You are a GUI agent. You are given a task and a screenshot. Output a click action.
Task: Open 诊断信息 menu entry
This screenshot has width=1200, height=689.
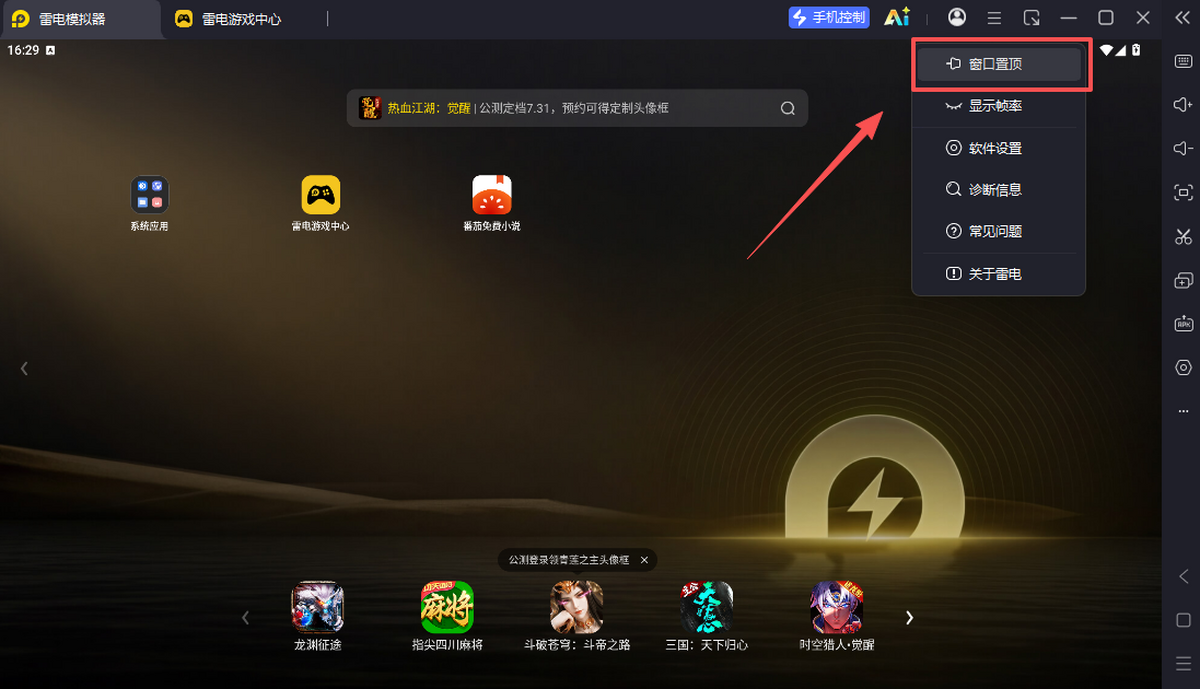[x=998, y=189]
